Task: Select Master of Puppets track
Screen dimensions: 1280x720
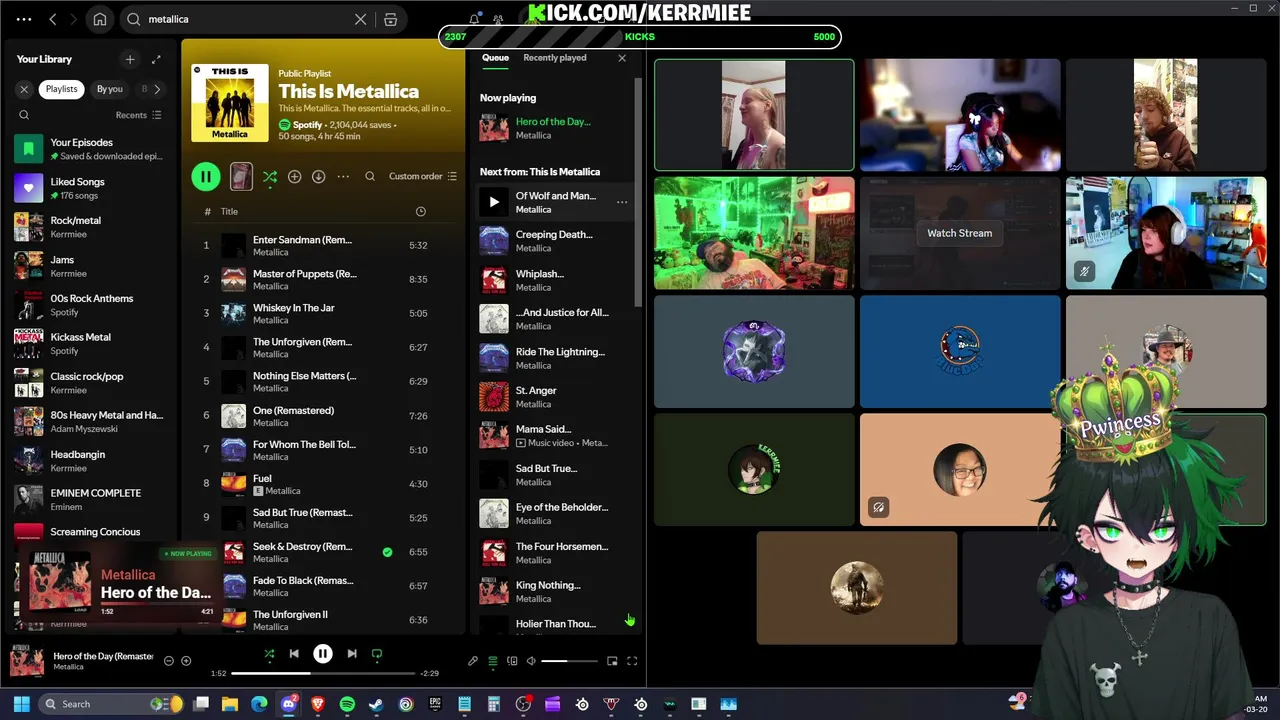Action: [x=323, y=279]
